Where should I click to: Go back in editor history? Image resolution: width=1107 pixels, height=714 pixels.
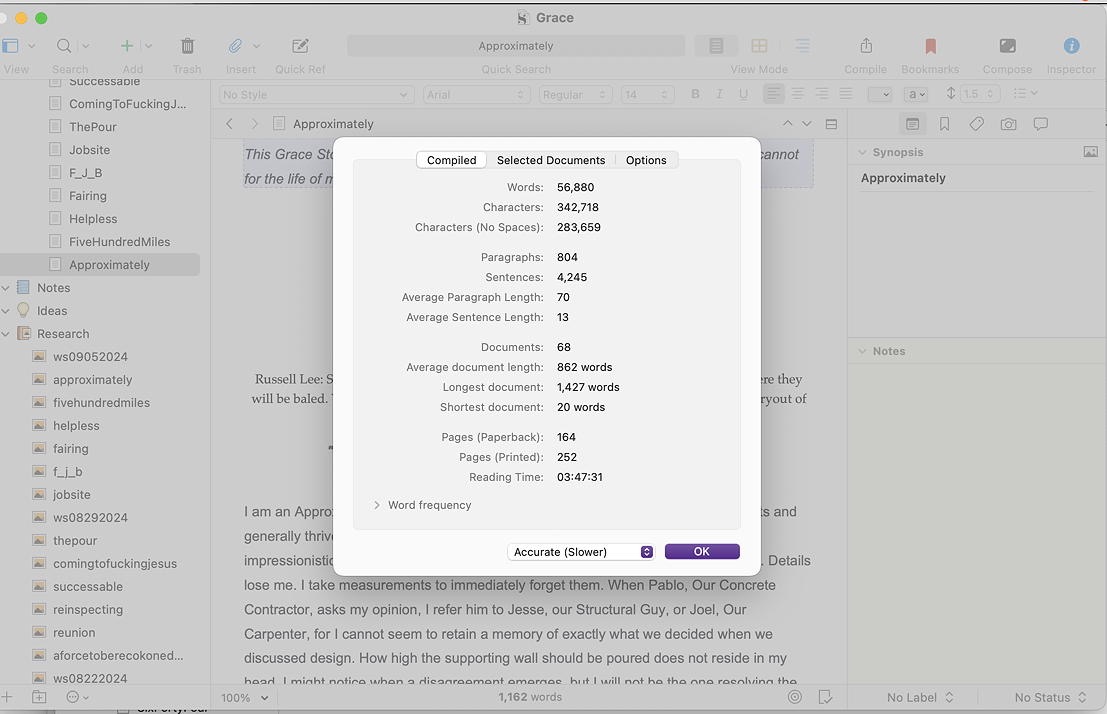click(229, 124)
